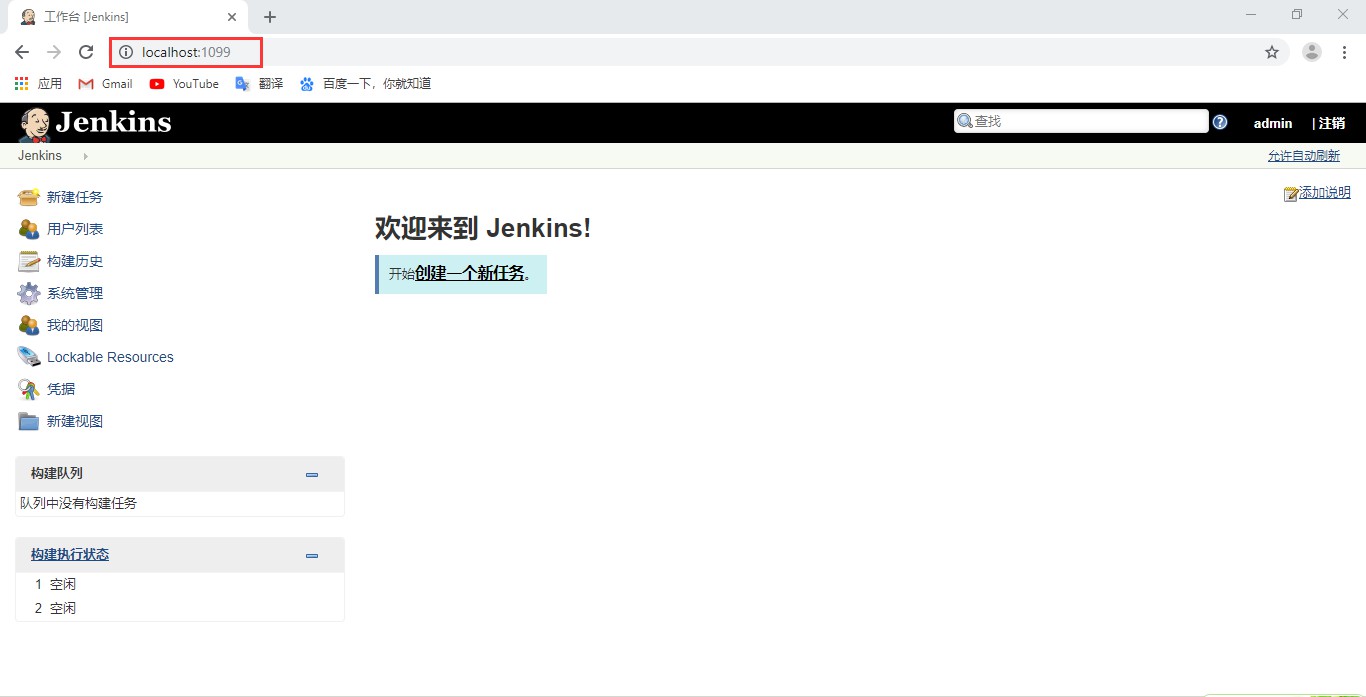1366x697 pixels.
Task: Open the 用户列表 people icon
Action: 29,229
